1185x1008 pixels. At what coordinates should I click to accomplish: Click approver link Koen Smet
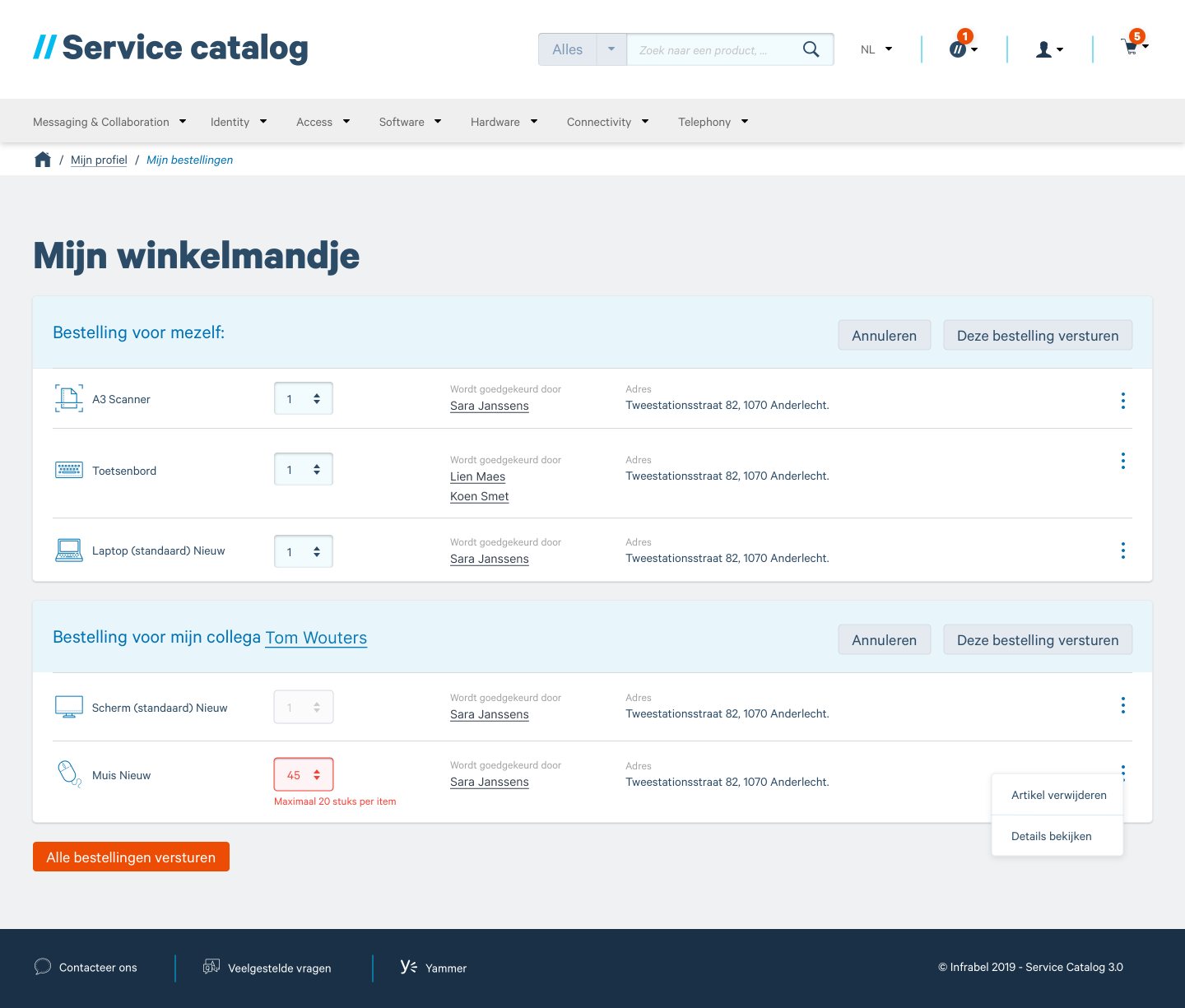pyautogui.click(x=479, y=496)
